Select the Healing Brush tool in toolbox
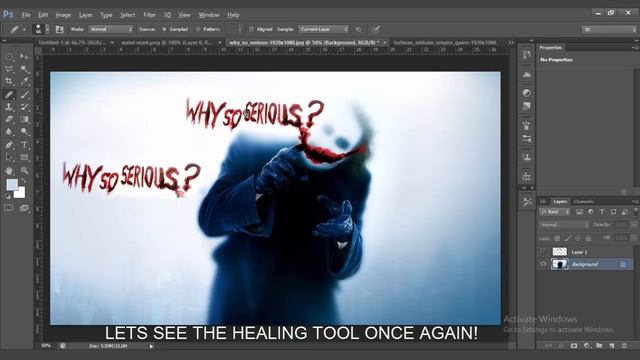The width and height of the screenshot is (640, 360). 9,94
